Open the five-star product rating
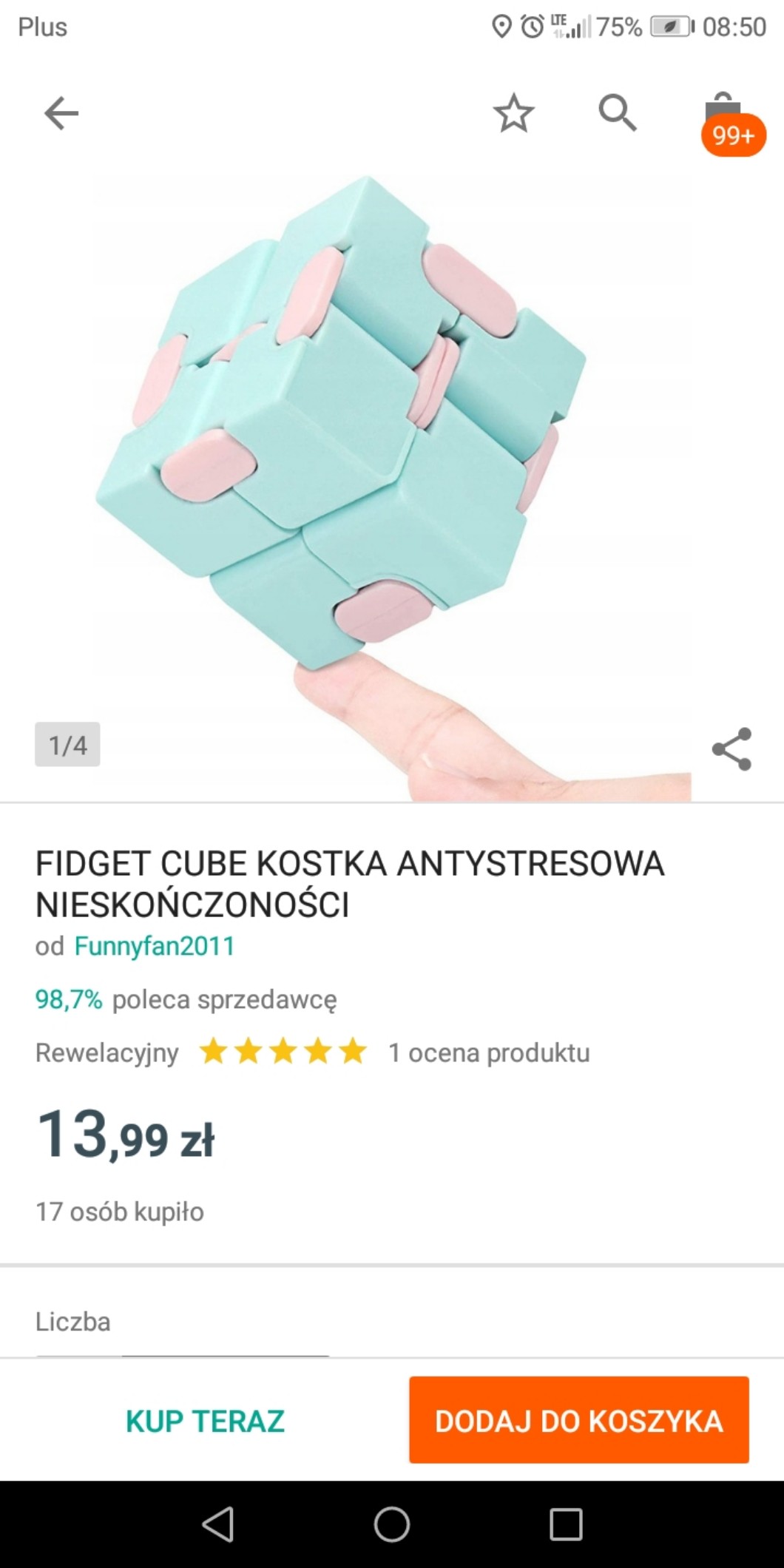The width and height of the screenshot is (784, 1568). coord(283,1052)
